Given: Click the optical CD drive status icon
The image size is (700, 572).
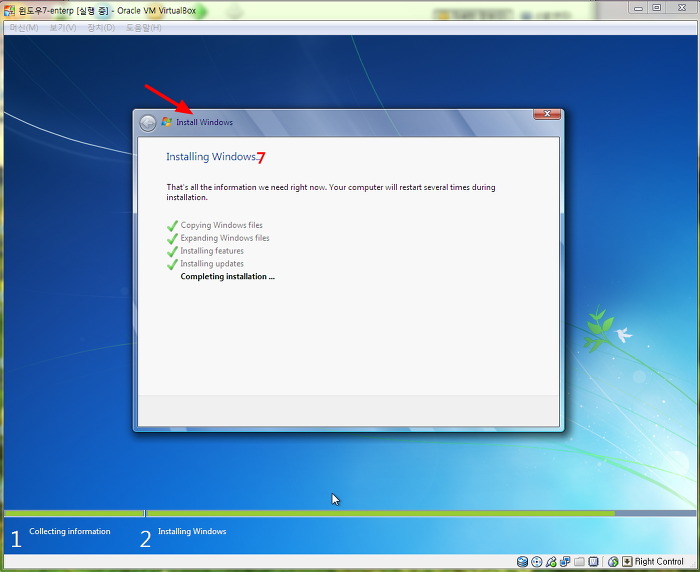Looking at the screenshot, I should pos(537,562).
